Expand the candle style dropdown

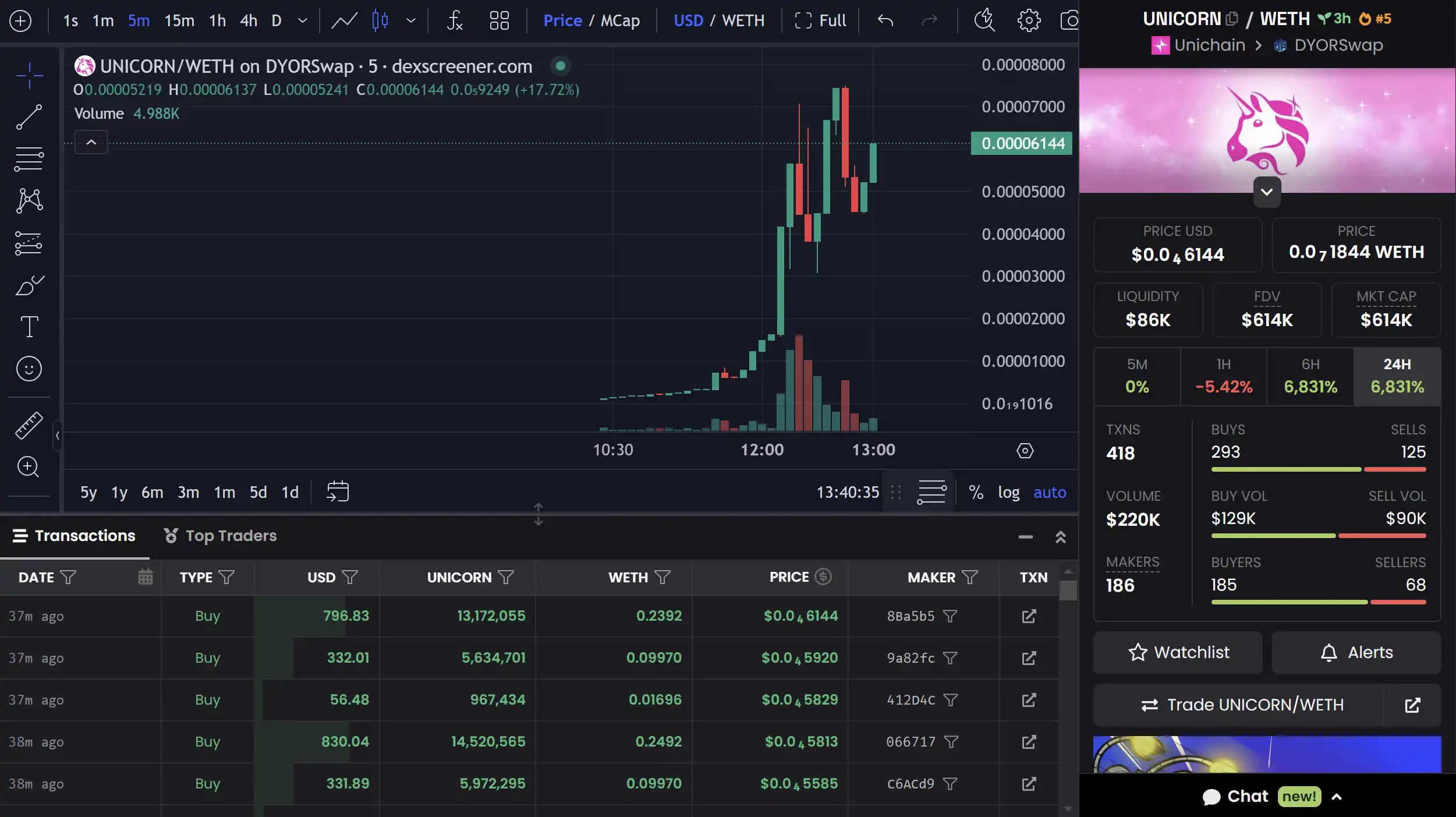[411, 20]
